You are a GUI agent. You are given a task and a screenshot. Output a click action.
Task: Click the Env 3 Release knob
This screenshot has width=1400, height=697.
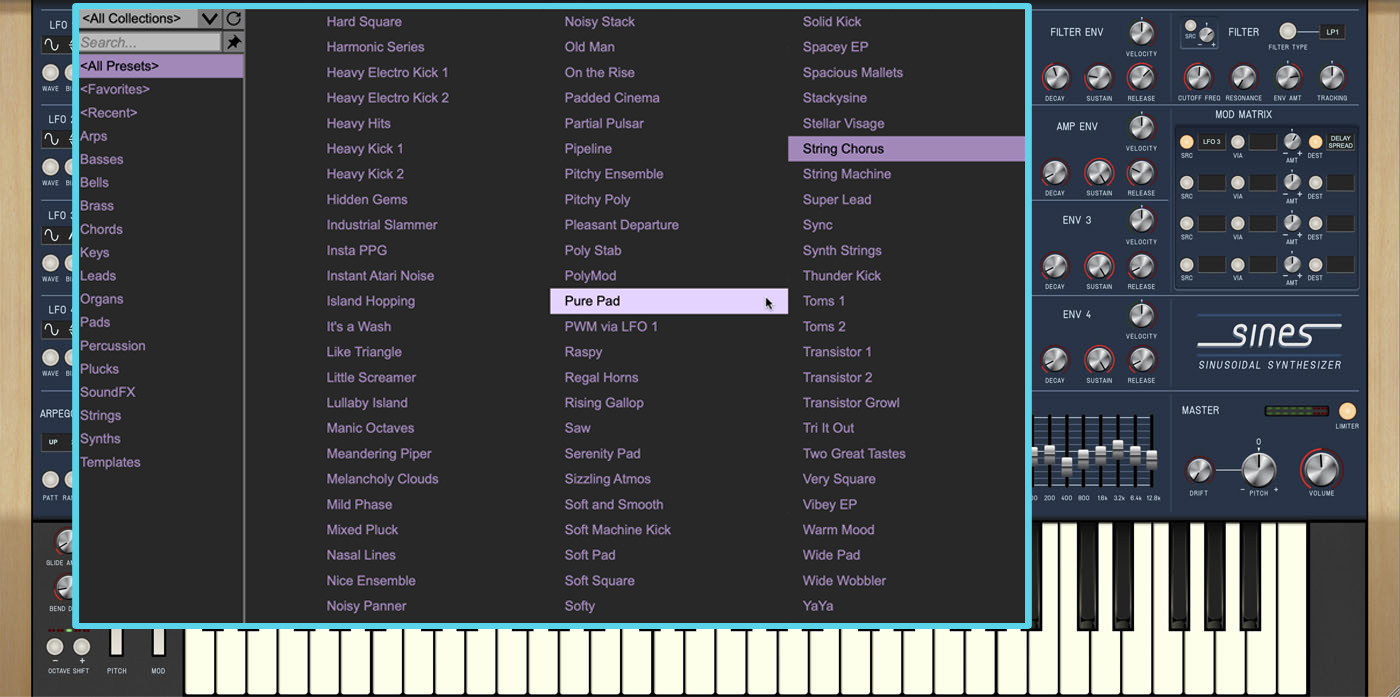tap(1141, 266)
